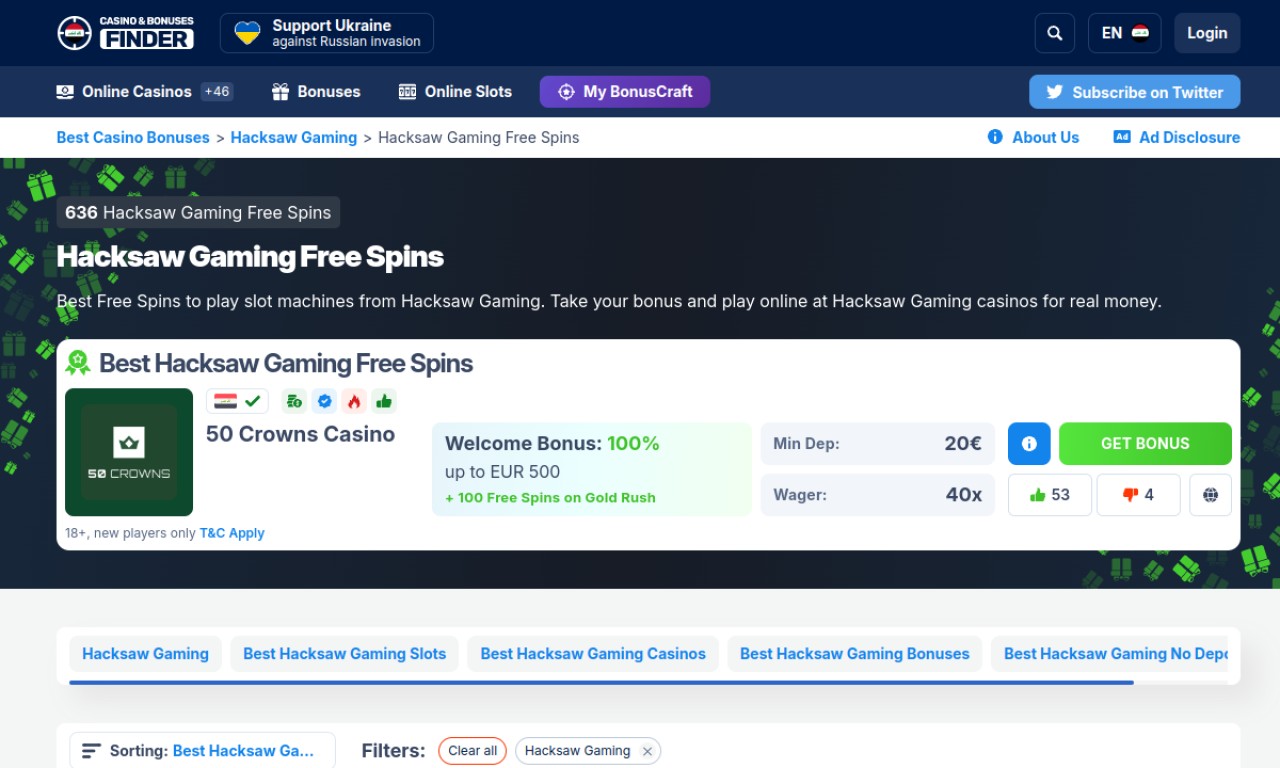This screenshot has height=768, width=1280.
Task: Click the Wager 40x field
Action: (878, 495)
